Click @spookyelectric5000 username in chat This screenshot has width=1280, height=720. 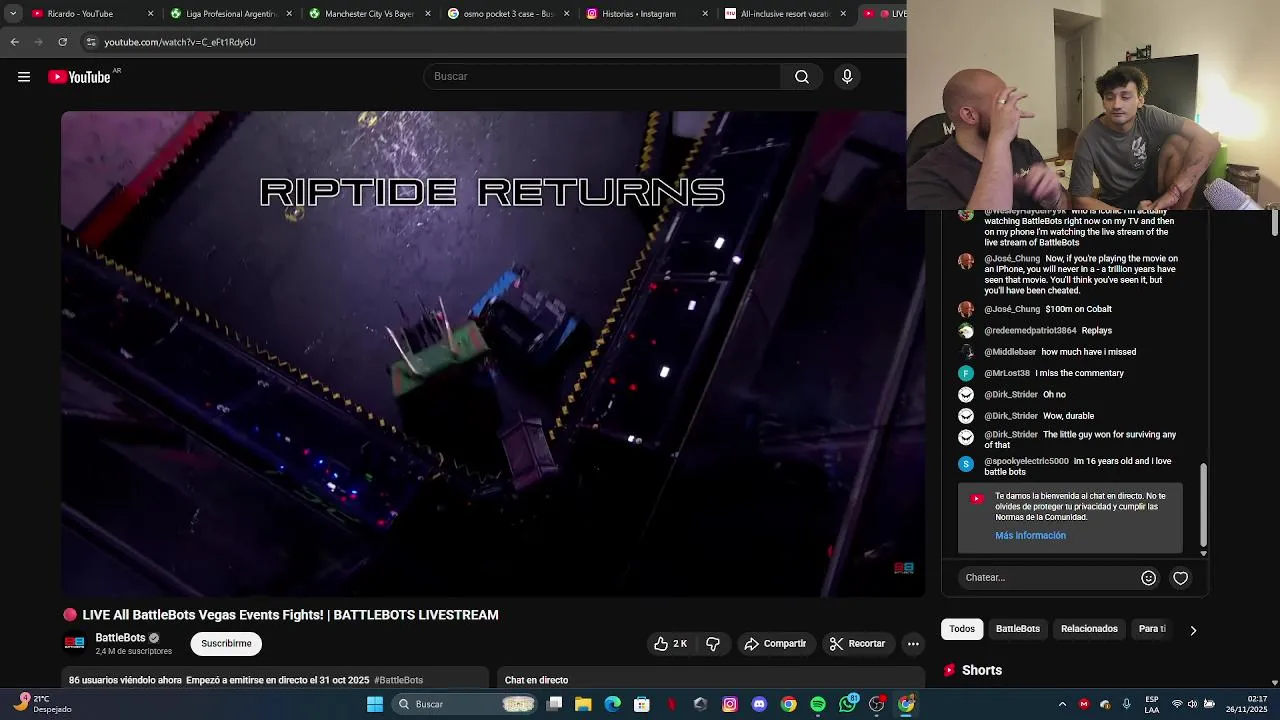(1026, 461)
